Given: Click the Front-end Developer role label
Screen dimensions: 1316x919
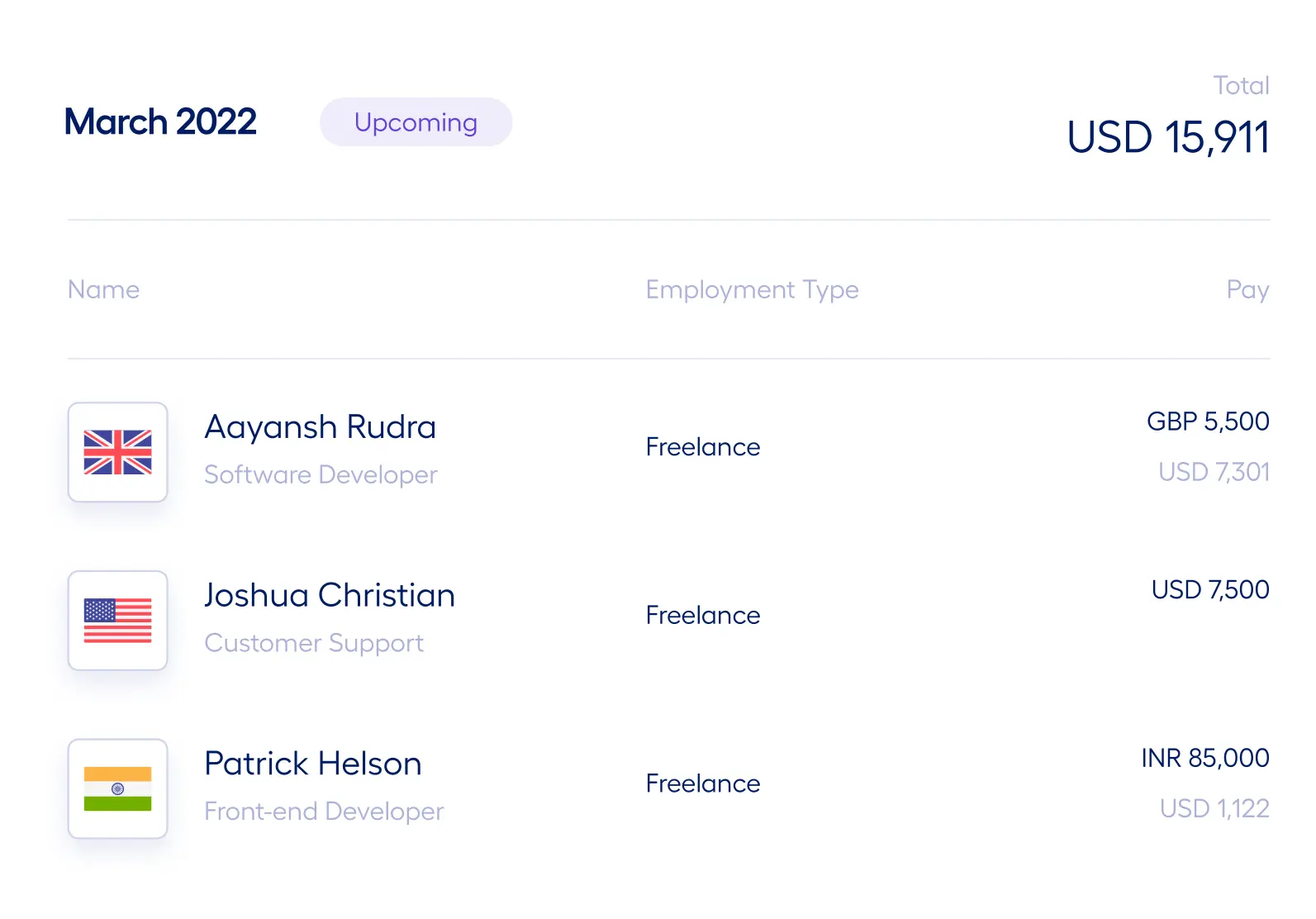Looking at the screenshot, I should click(x=324, y=812).
